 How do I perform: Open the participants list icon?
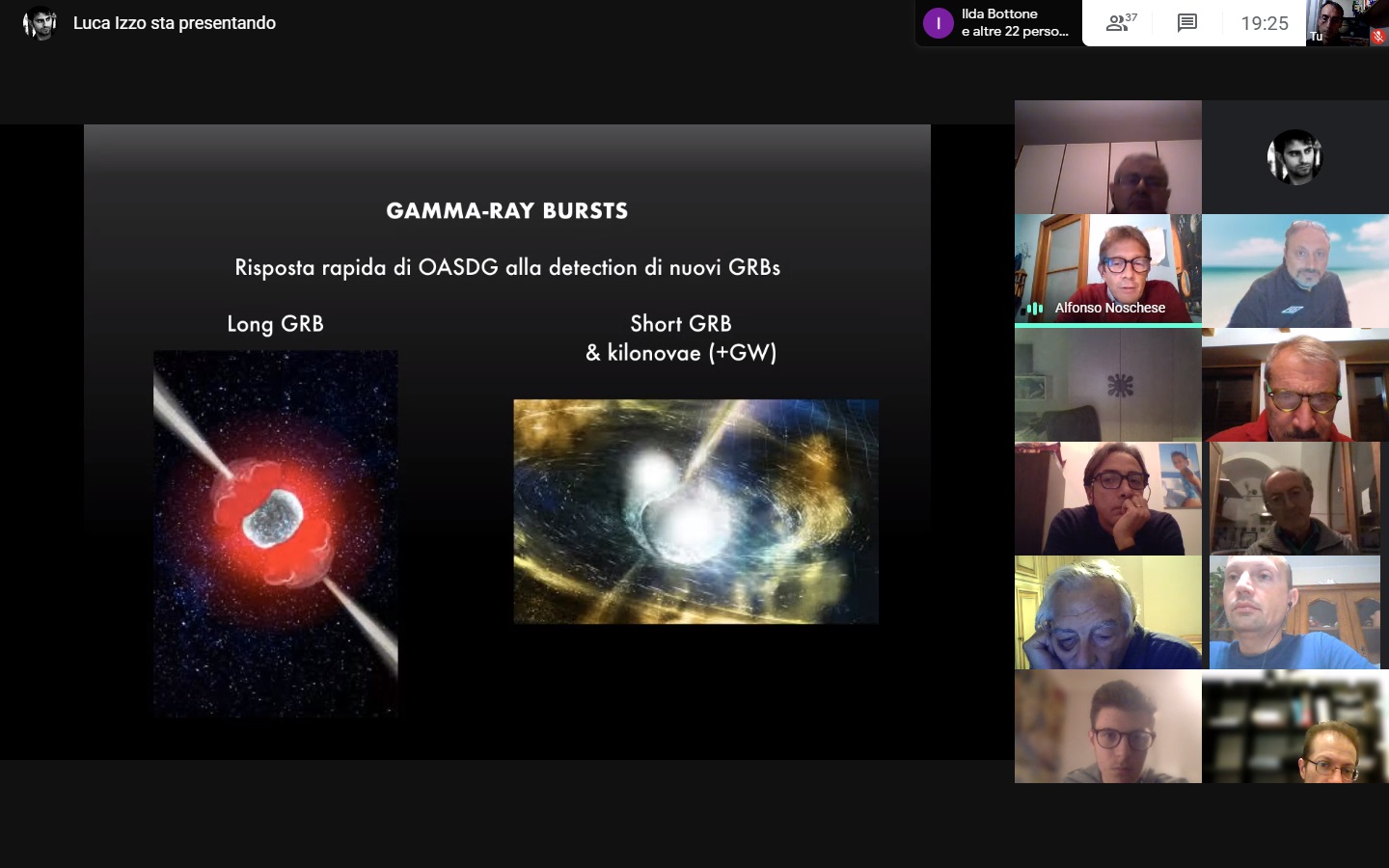pos(1121,22)
